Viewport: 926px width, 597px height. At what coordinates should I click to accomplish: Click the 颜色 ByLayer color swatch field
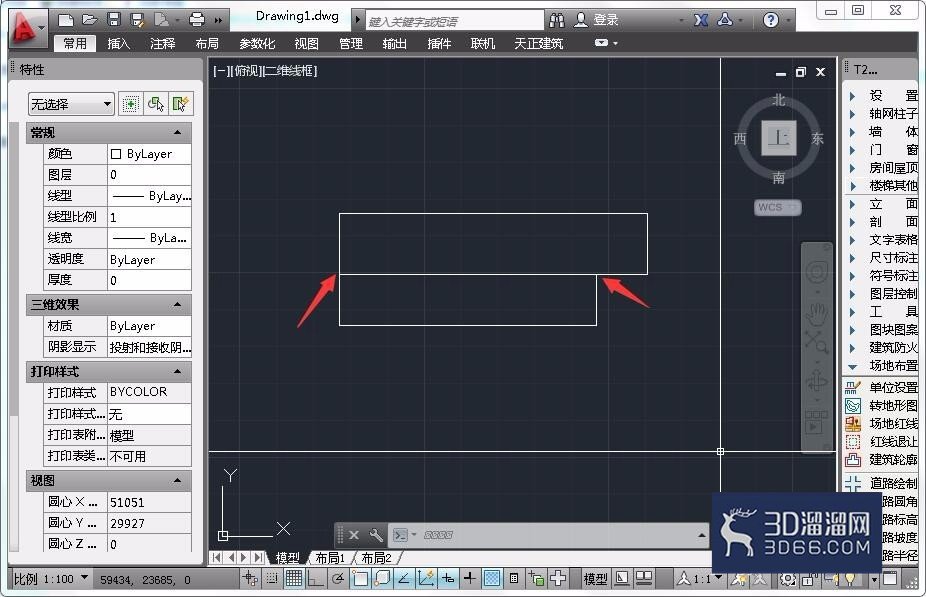click(x=149, y=154)
